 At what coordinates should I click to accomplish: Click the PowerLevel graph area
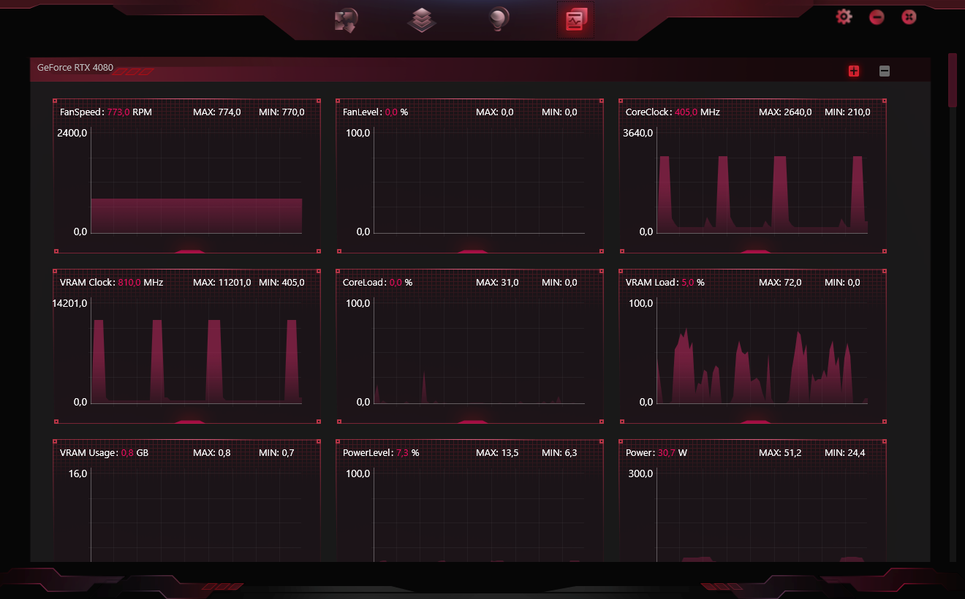(x=479, y=516)
